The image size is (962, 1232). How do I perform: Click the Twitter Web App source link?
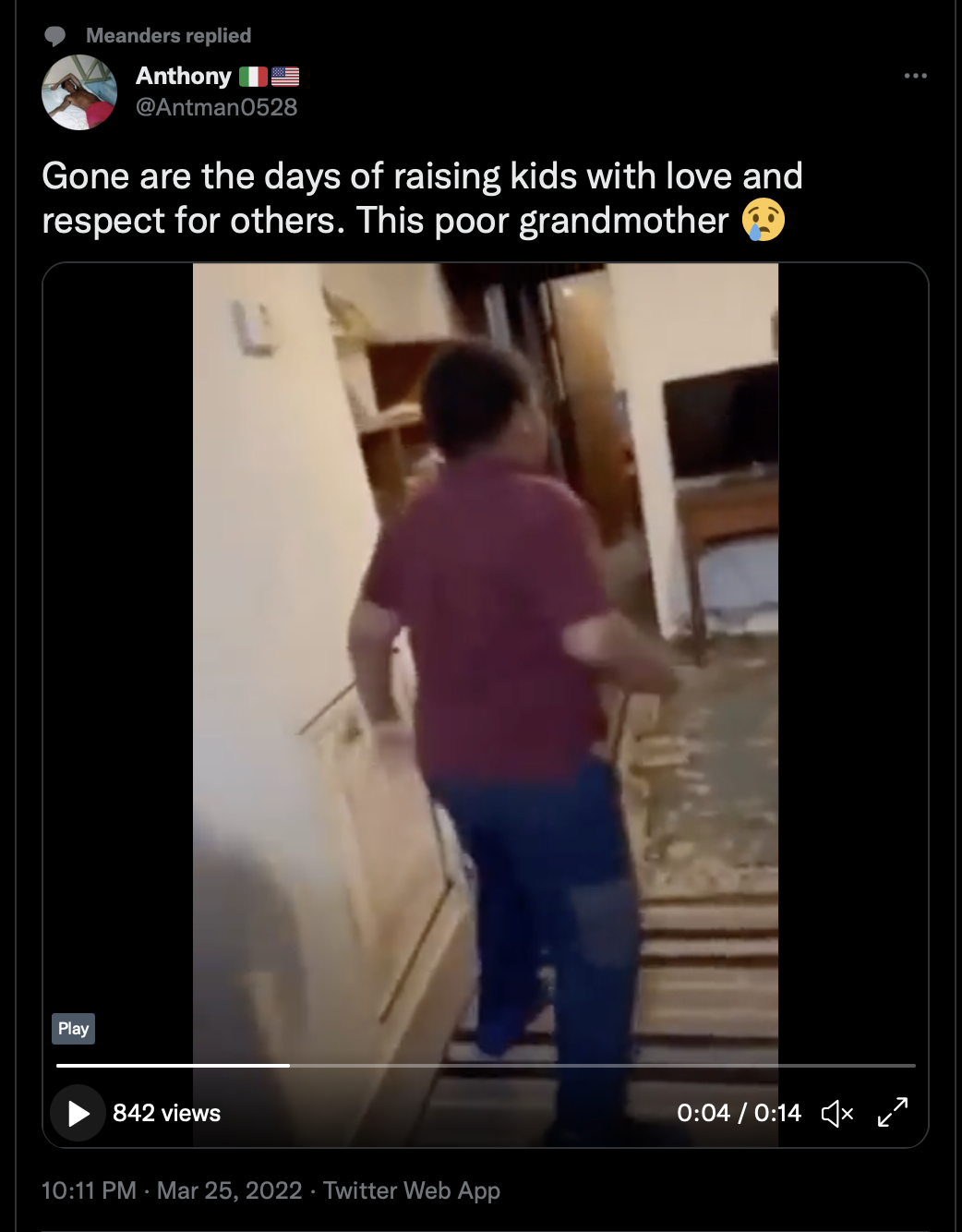pos(412,1190)
